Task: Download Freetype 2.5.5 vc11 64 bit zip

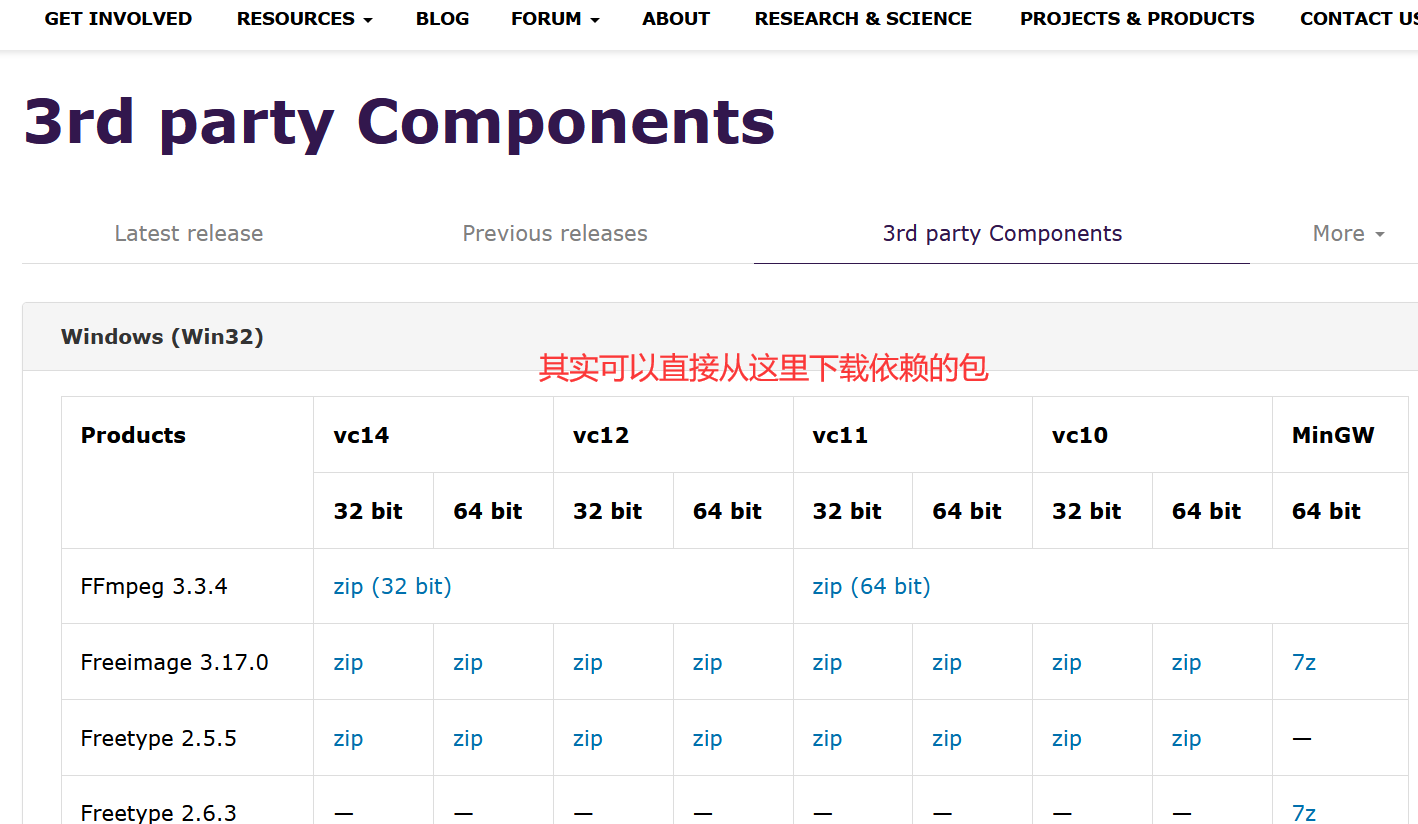Action: [x=947, y=739]
